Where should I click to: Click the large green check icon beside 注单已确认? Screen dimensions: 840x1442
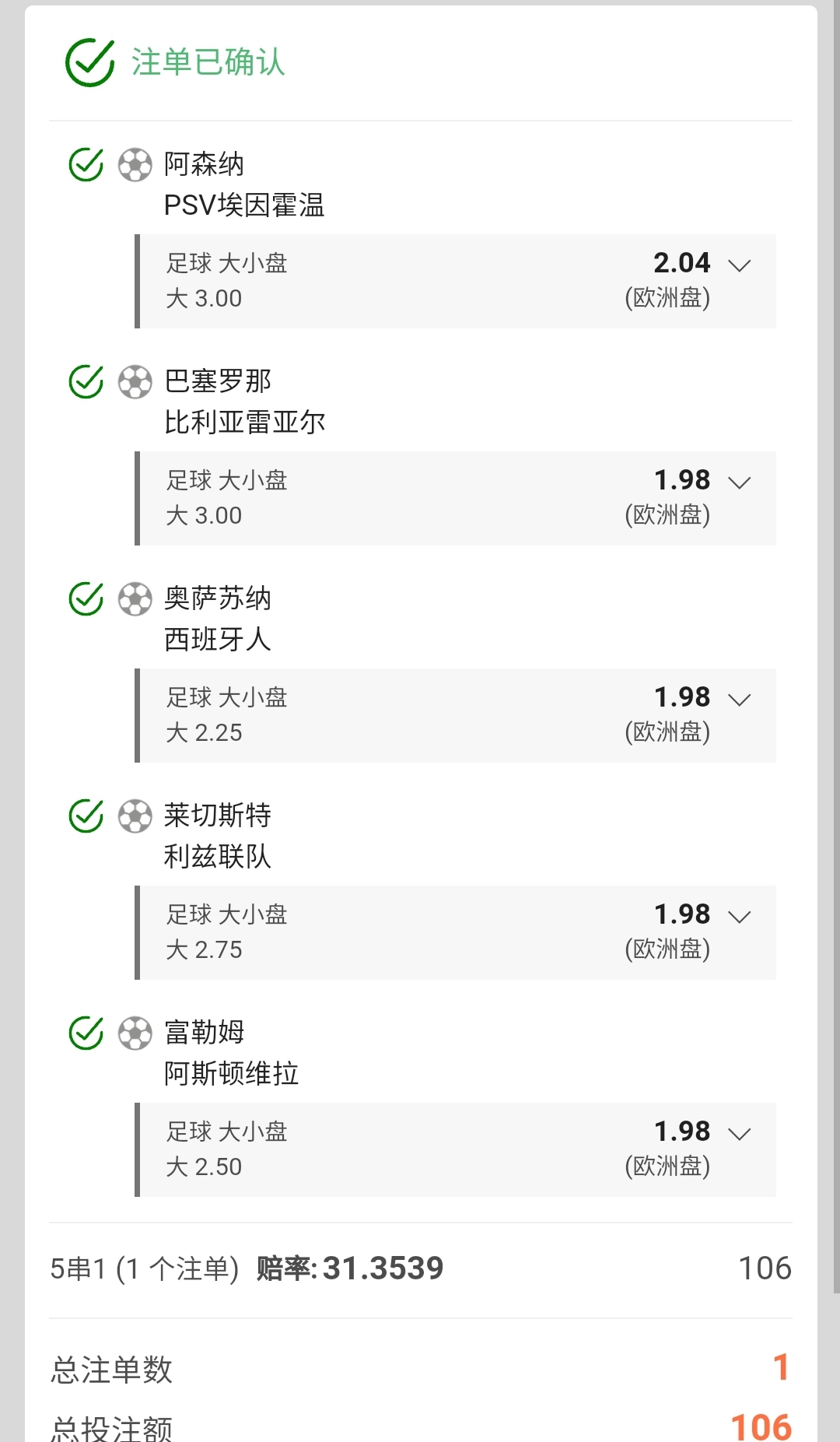(x=89, y=63)
